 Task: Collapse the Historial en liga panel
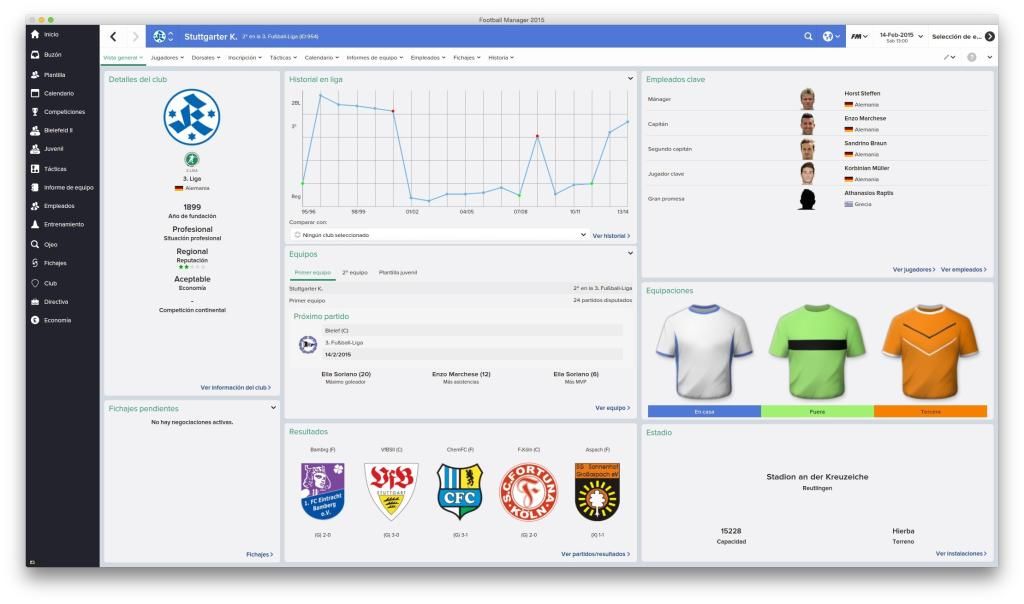coord(630,78)
